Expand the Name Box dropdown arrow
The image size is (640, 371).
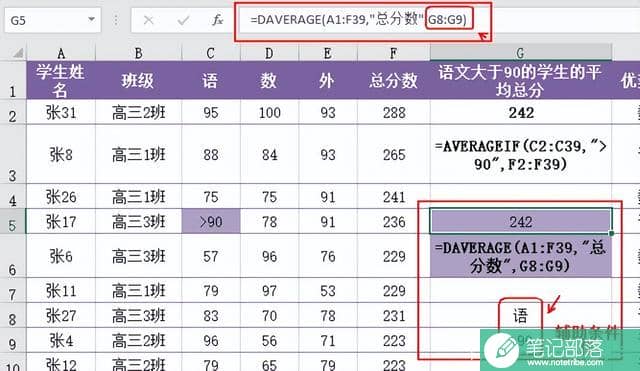tap(91, 19)
